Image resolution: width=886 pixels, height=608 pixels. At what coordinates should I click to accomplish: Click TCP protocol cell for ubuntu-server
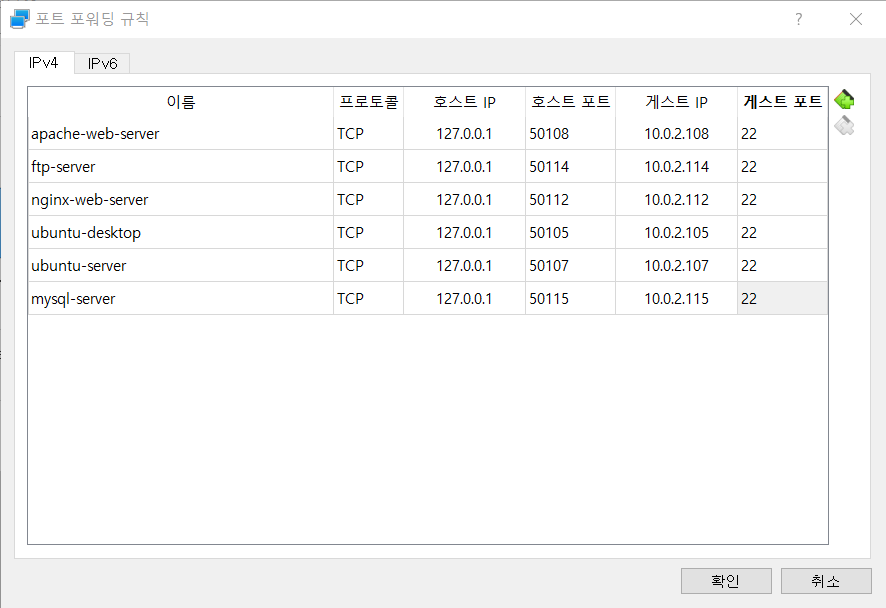pos(368,265)
